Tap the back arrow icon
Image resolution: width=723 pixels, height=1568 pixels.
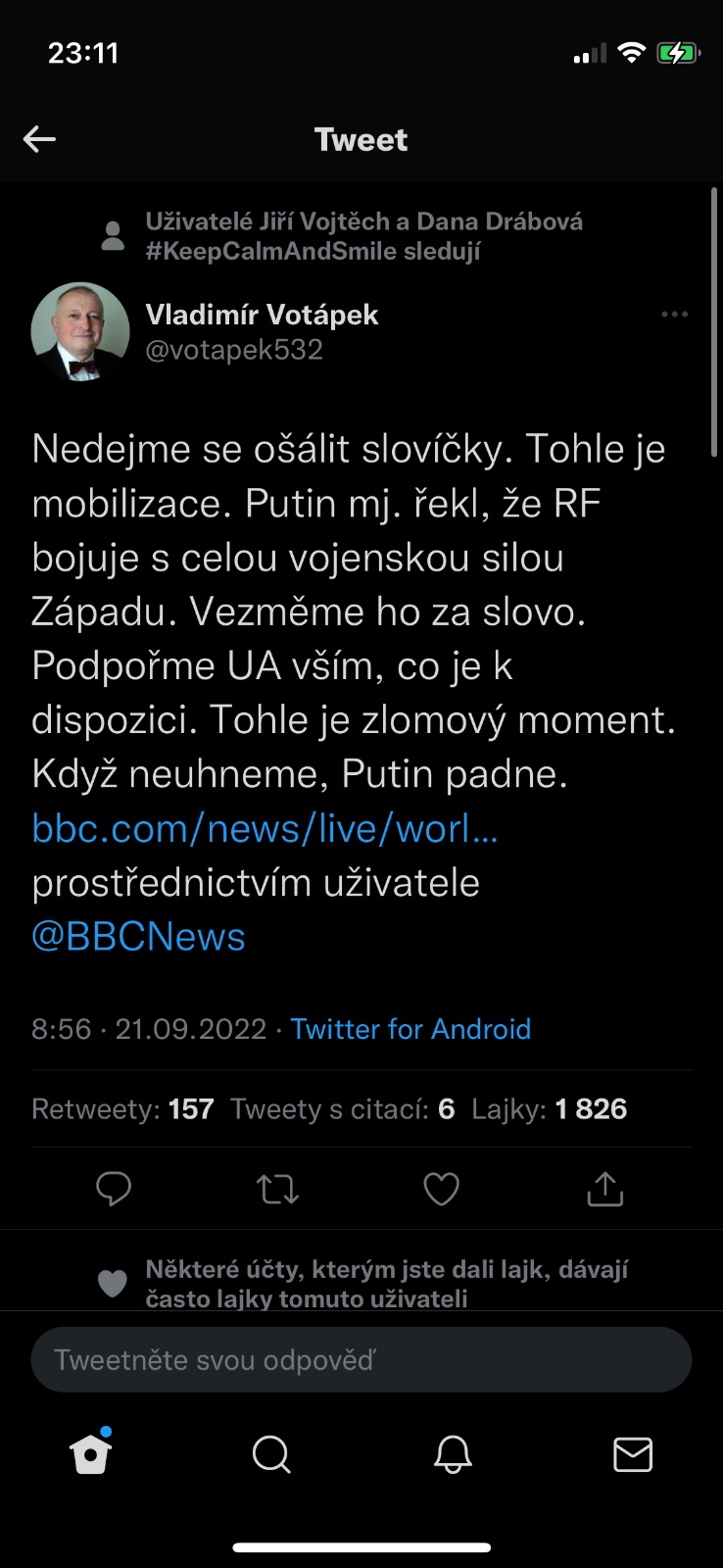point(39,139)
